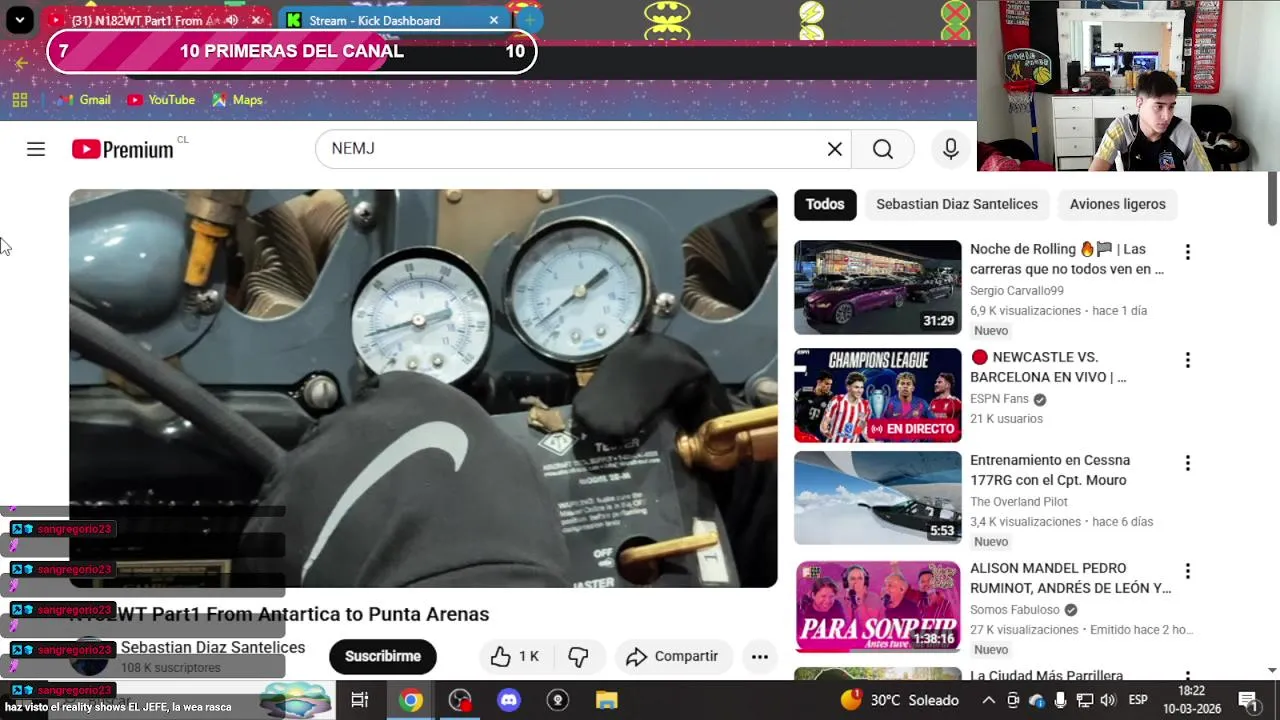Go back with browser arrow

[21, 63]
